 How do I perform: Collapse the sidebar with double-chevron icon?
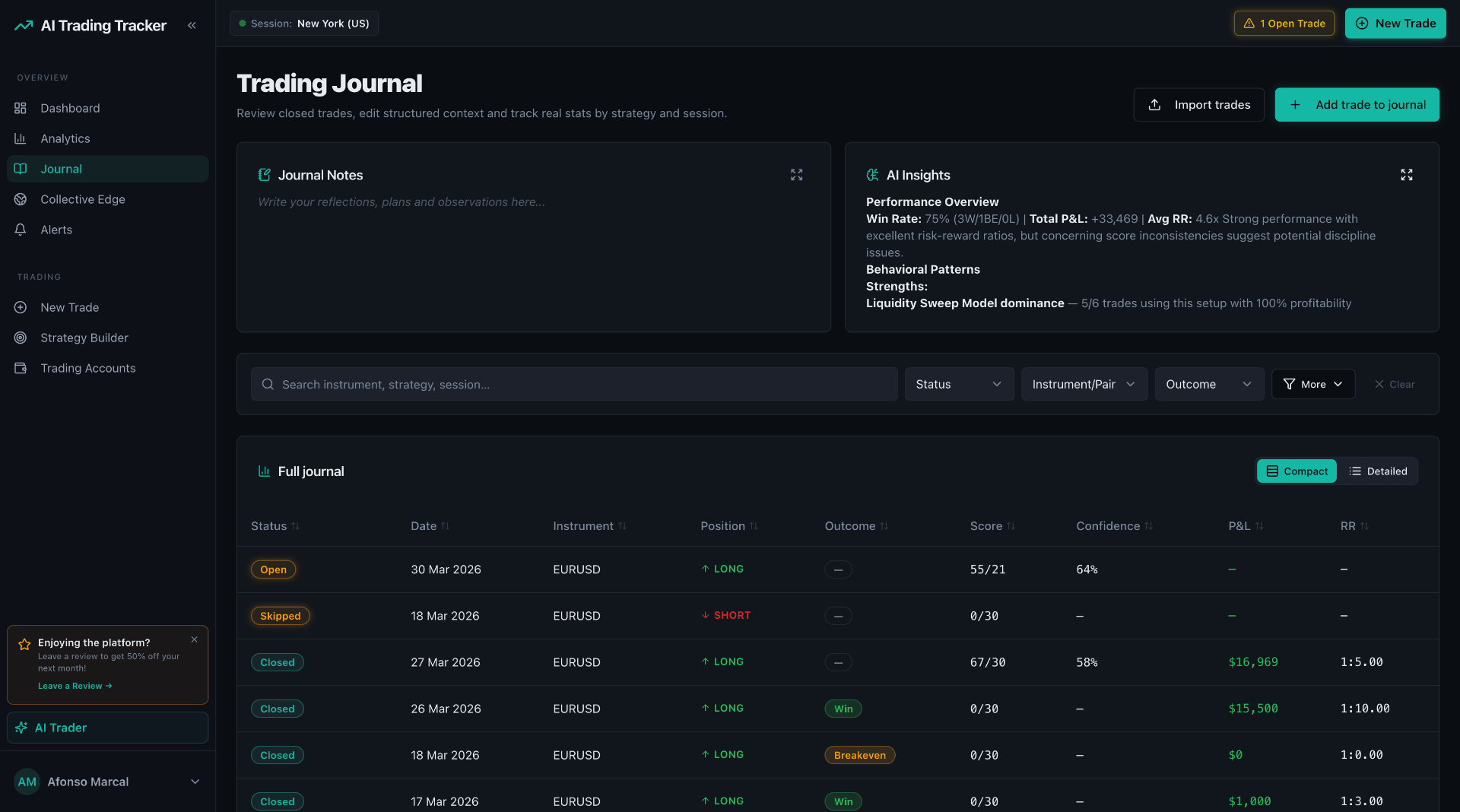point(192,25)
